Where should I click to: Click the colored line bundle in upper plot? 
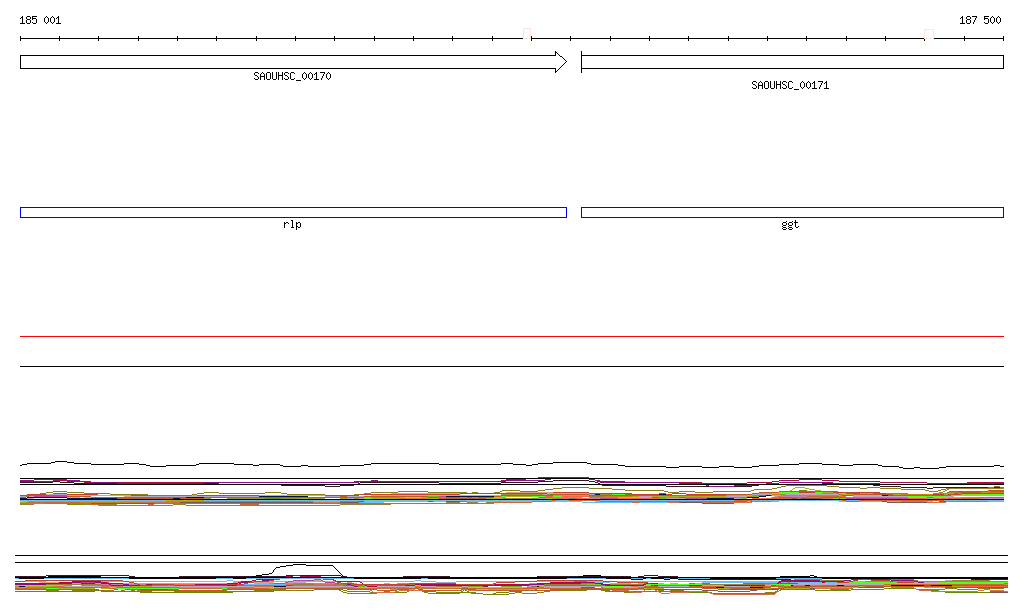pos(512,492)
